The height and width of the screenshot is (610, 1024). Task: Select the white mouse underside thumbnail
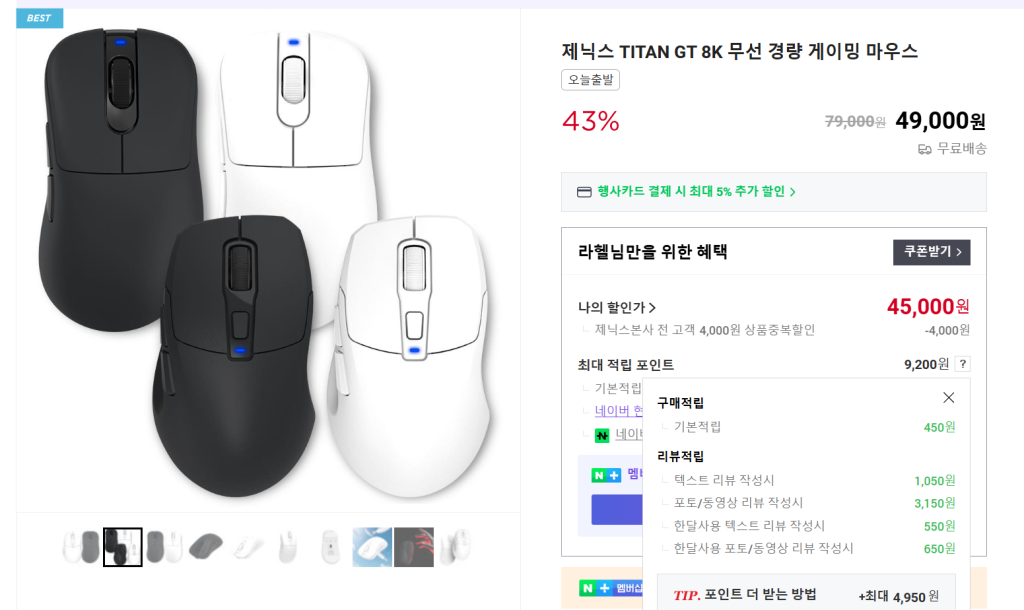(x=331, y=547)
